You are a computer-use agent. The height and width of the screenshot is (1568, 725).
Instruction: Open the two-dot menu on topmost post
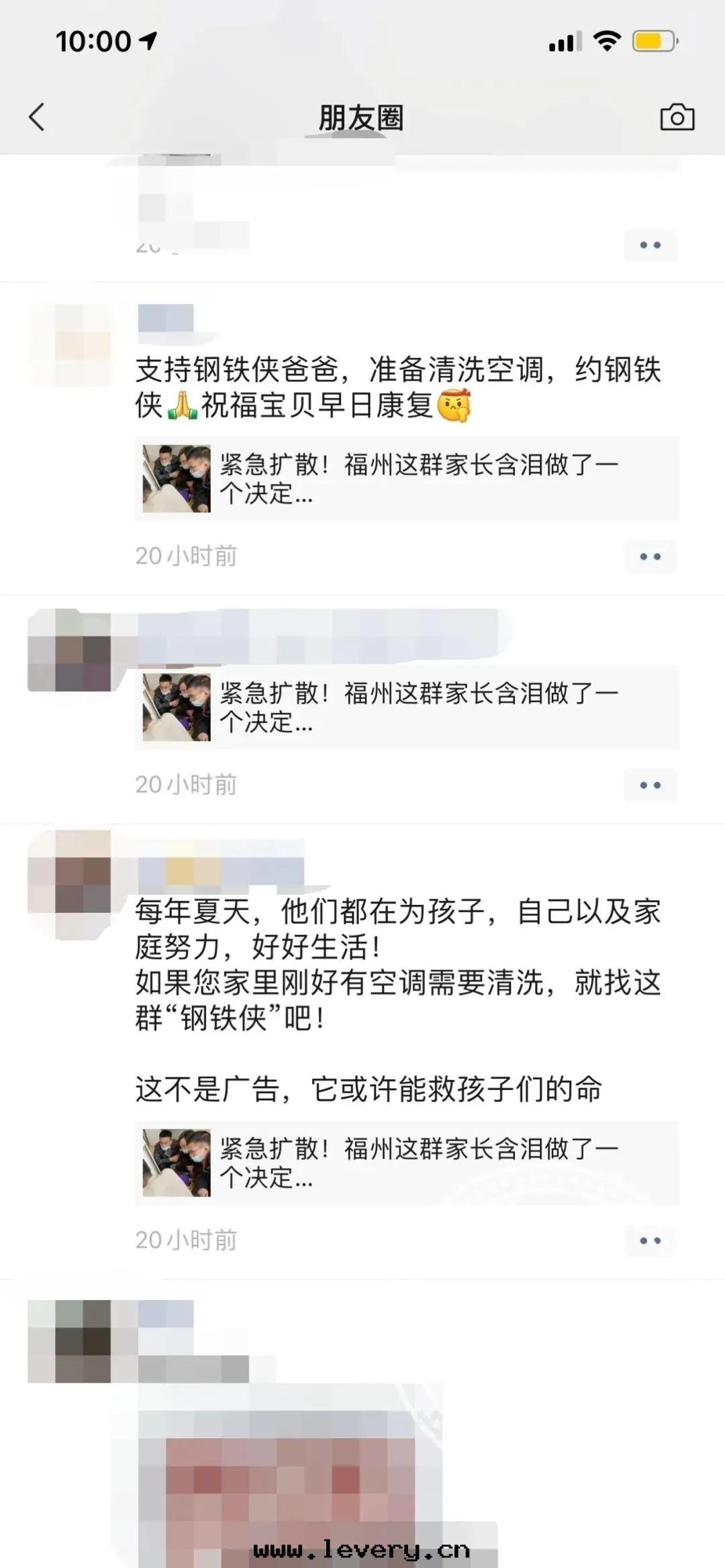coord(650,245)
